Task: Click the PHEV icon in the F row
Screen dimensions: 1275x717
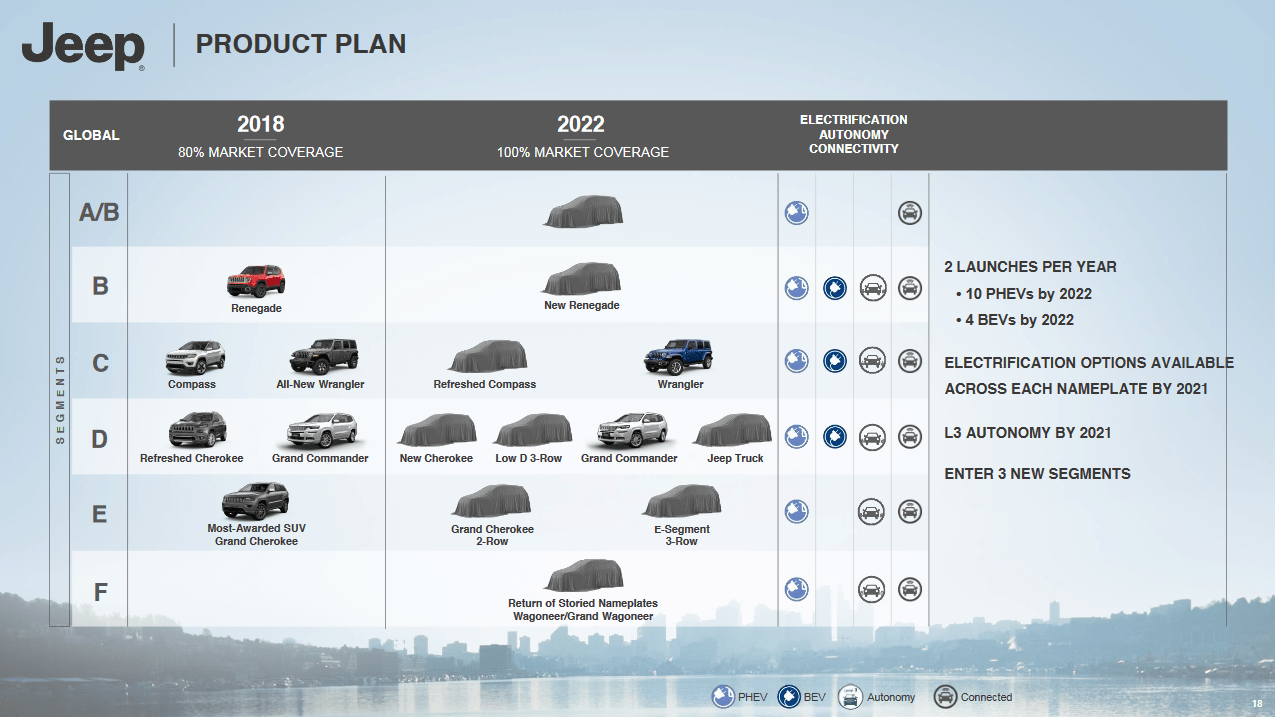Action: (796, 589)
